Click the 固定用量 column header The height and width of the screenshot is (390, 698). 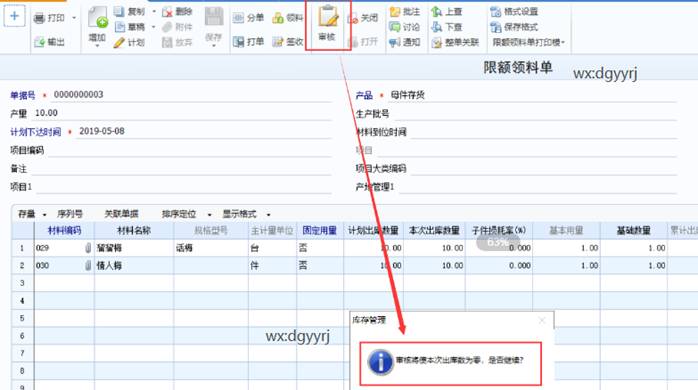click(x=320, y=231)
